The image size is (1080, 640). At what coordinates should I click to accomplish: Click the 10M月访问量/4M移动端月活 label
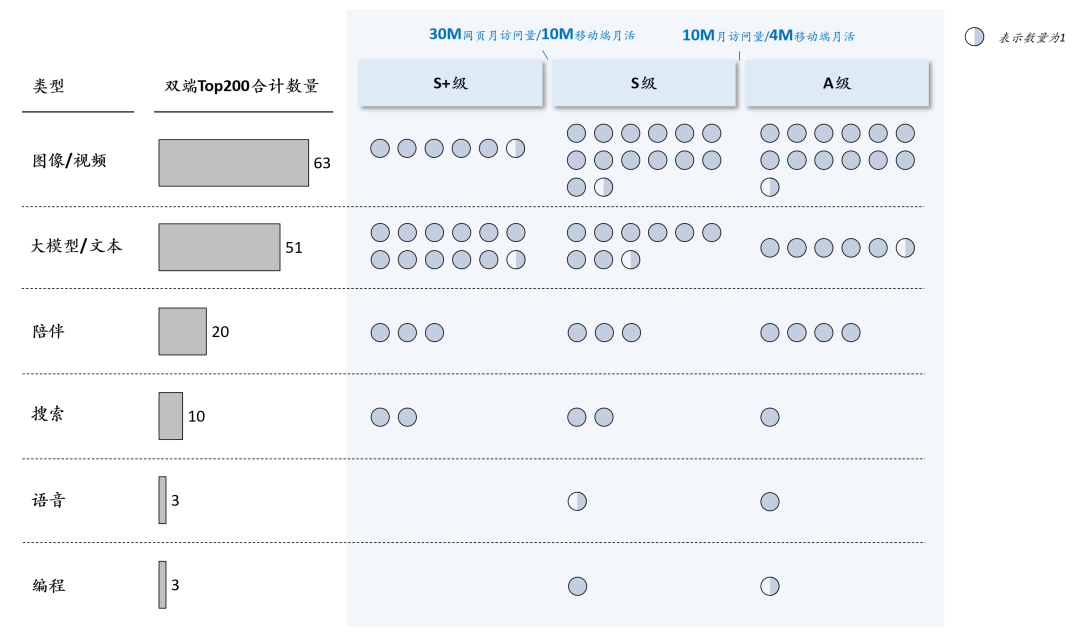point(768,36)
